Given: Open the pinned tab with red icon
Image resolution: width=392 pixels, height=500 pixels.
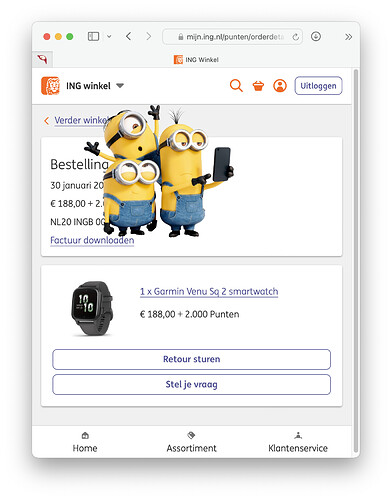Looking at the screenshot, I should click(42, 59).
